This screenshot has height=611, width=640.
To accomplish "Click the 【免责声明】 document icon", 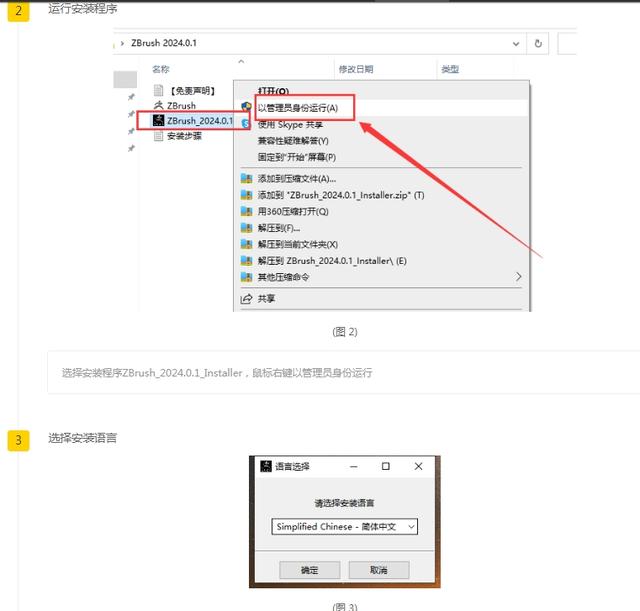I will 158,90.
